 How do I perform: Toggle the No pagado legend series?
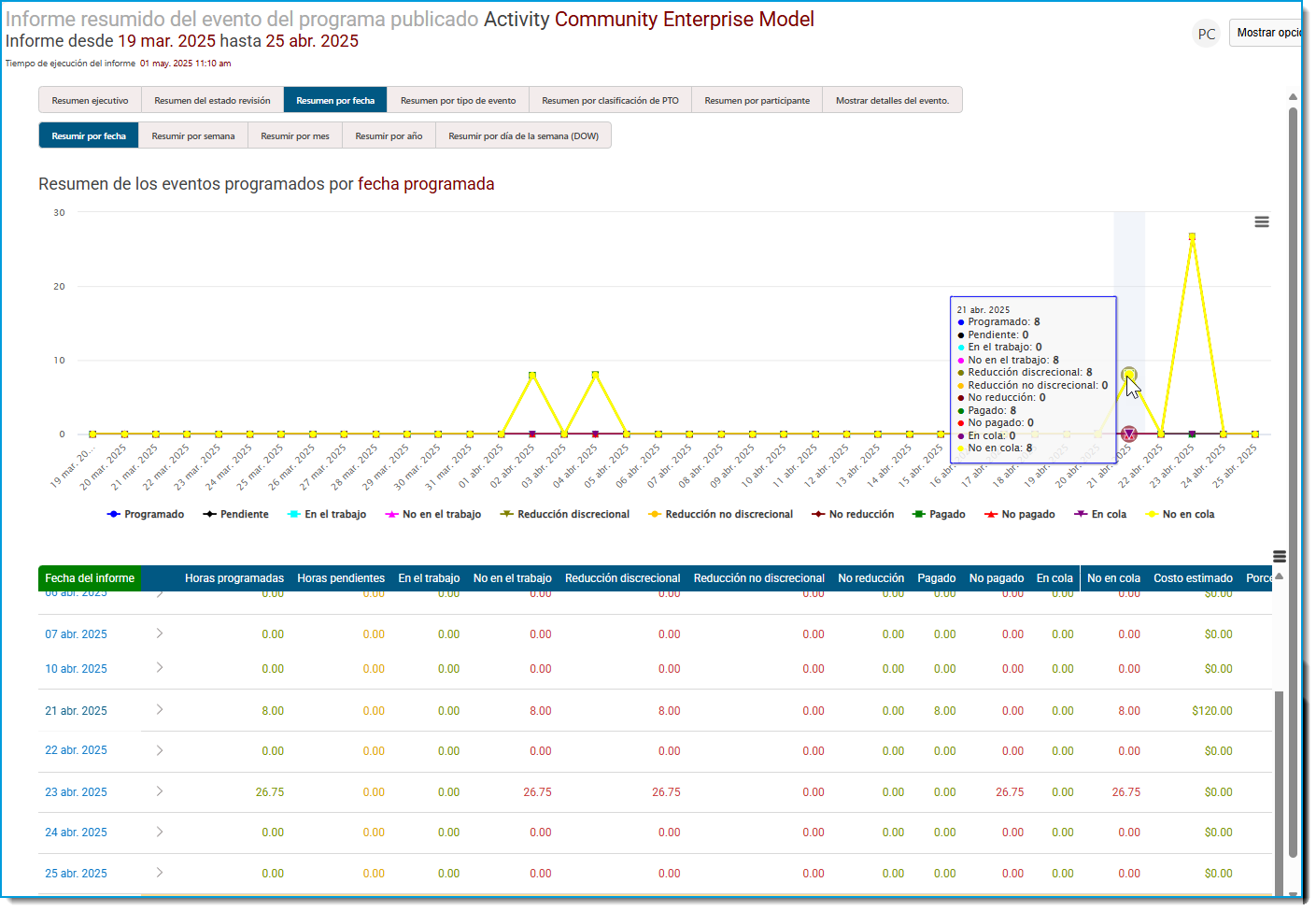[x=1020, y=515]
